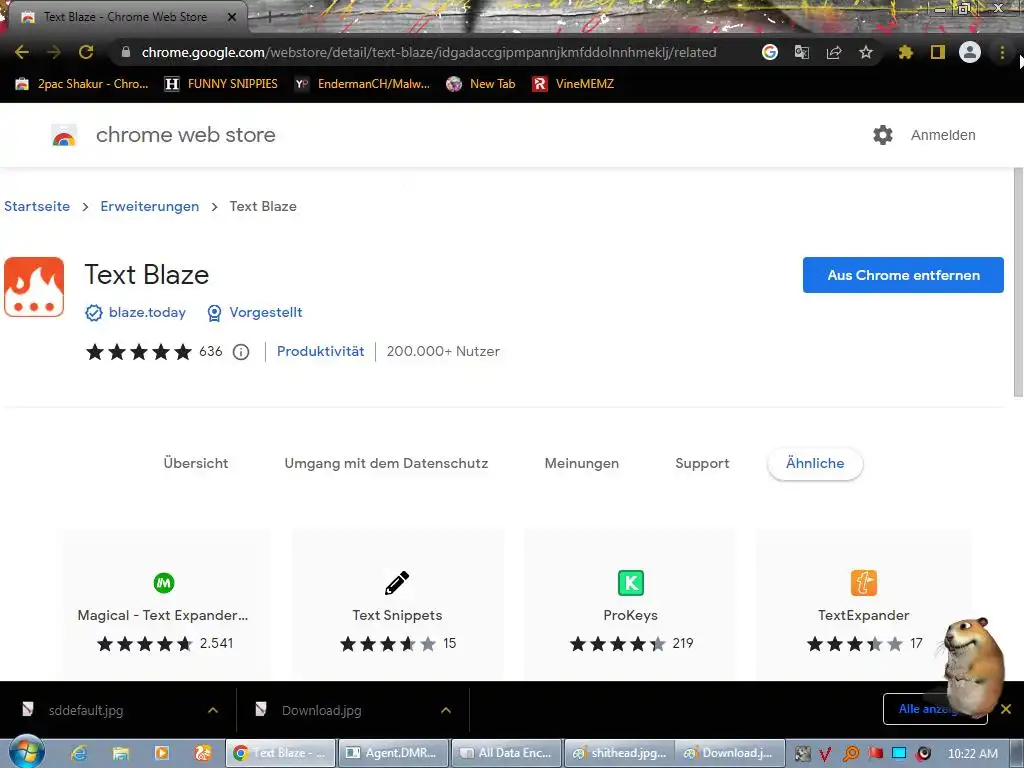Open Windows Explorer folder in taskbar

pyautogui.click(x=121, y=753)
